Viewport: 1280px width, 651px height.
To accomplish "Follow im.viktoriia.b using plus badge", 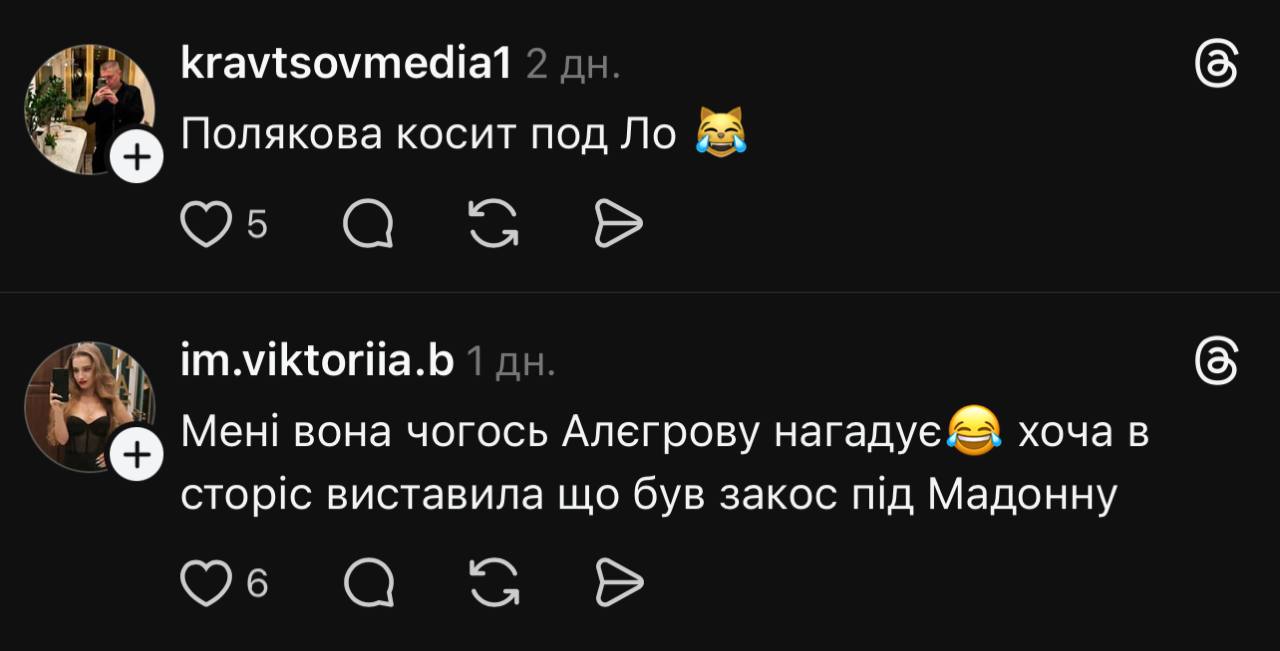I will 137,456.
